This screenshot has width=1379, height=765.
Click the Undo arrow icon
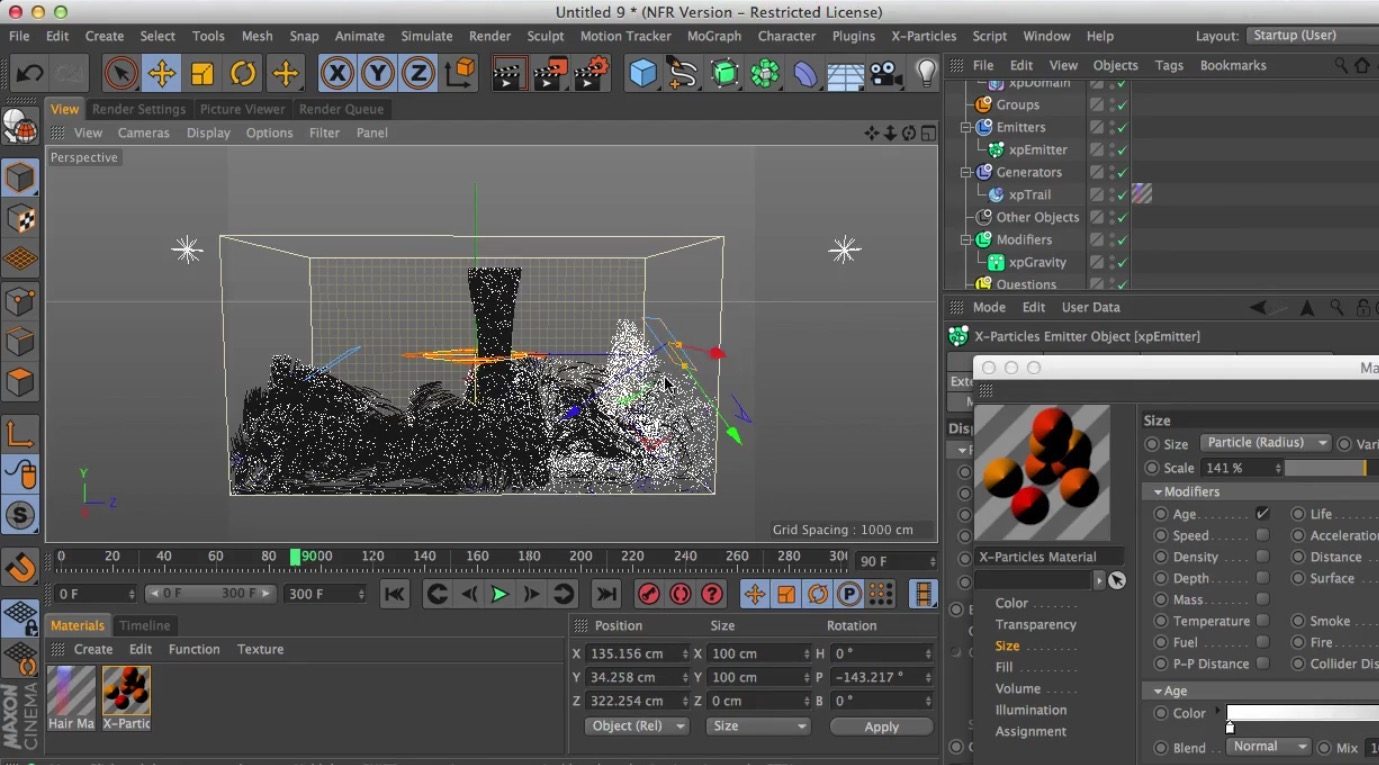29,73
